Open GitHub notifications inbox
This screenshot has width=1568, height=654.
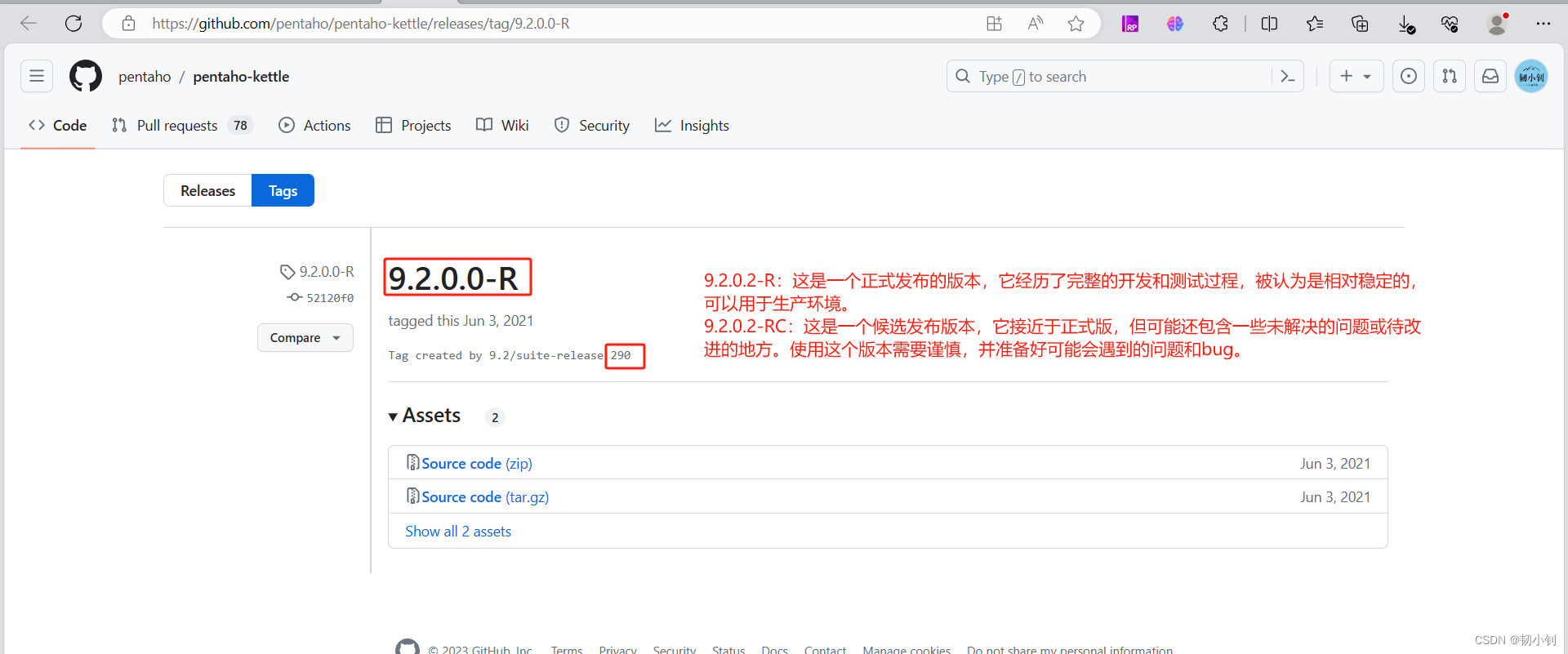click(x=1490, y=76)
